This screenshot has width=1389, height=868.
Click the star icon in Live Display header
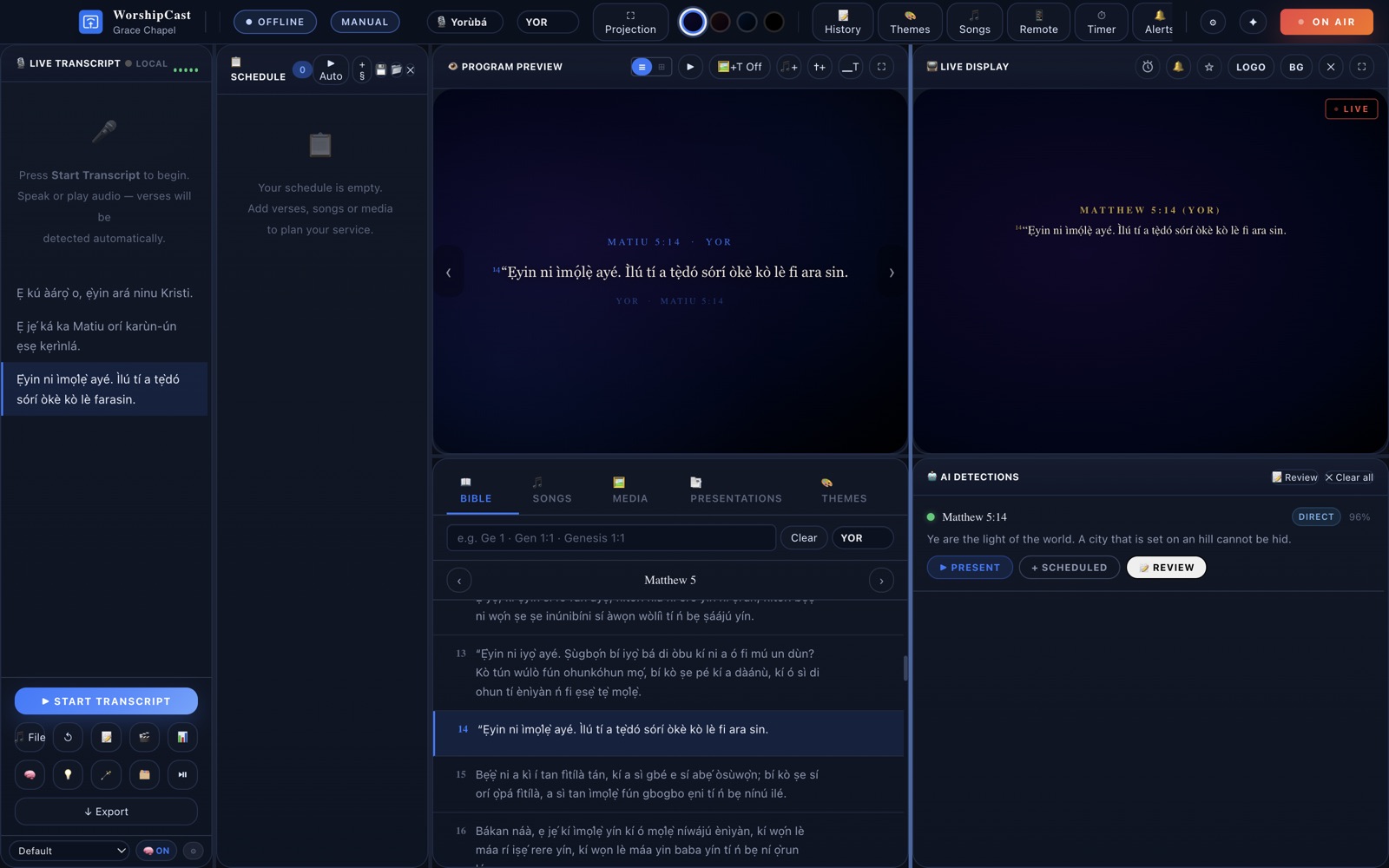1208,67
